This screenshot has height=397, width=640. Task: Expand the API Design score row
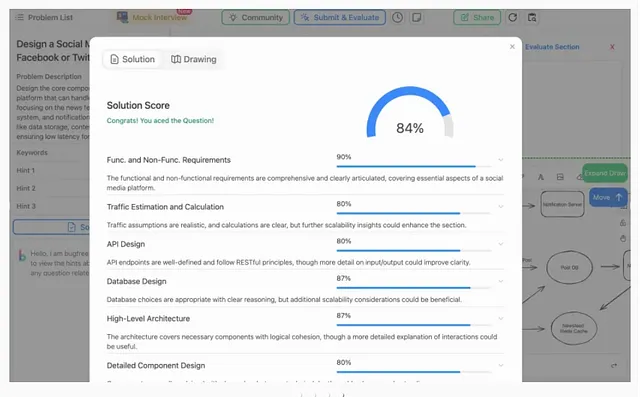[500, 244]
